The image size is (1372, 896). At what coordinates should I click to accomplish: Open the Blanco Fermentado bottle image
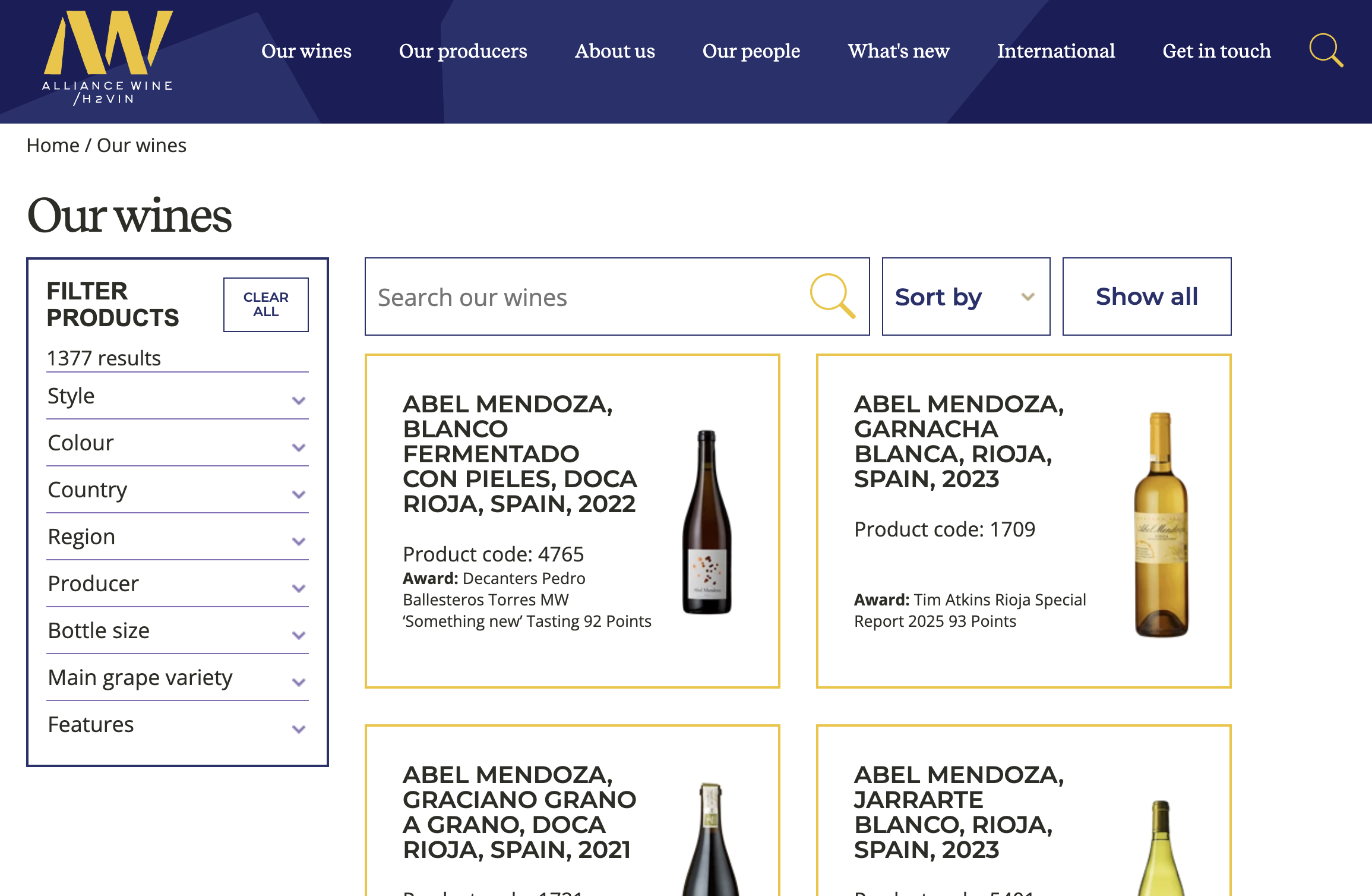707,522
